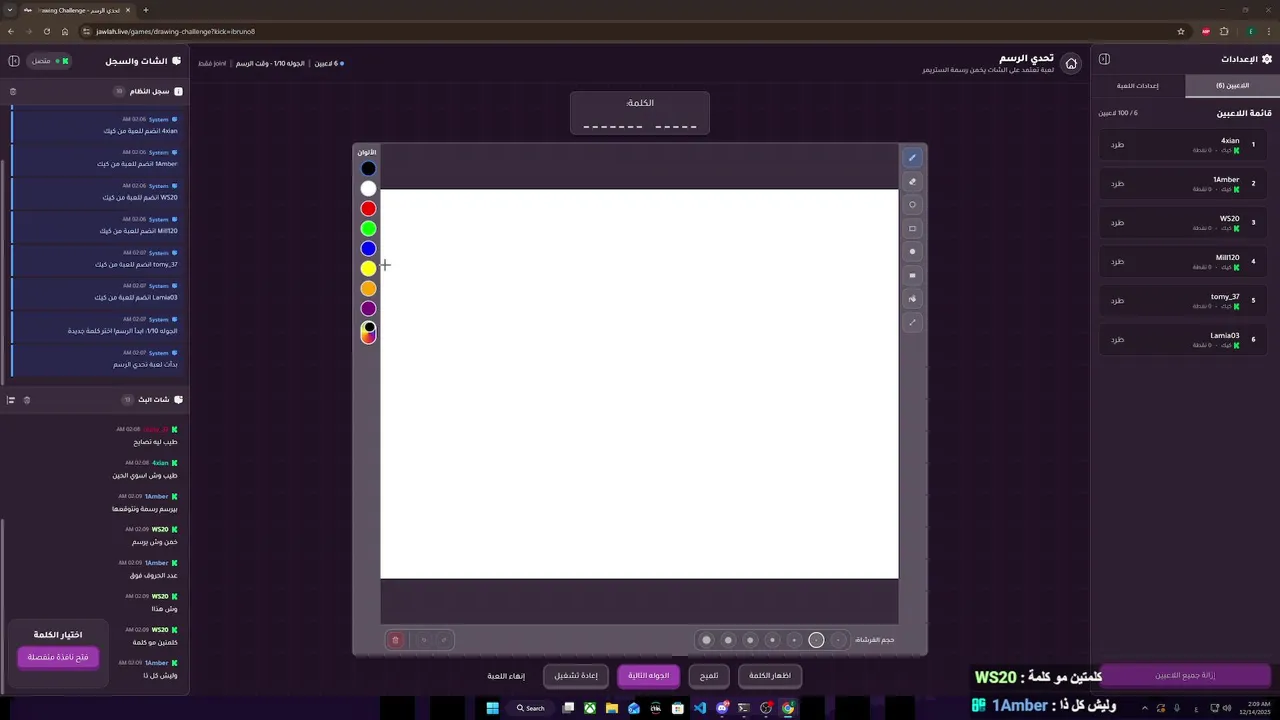This screenshot has width=1280, height=720.
Task: Click the stream chat layout icon
Action: pyautogui.click(x=11, y=400)
